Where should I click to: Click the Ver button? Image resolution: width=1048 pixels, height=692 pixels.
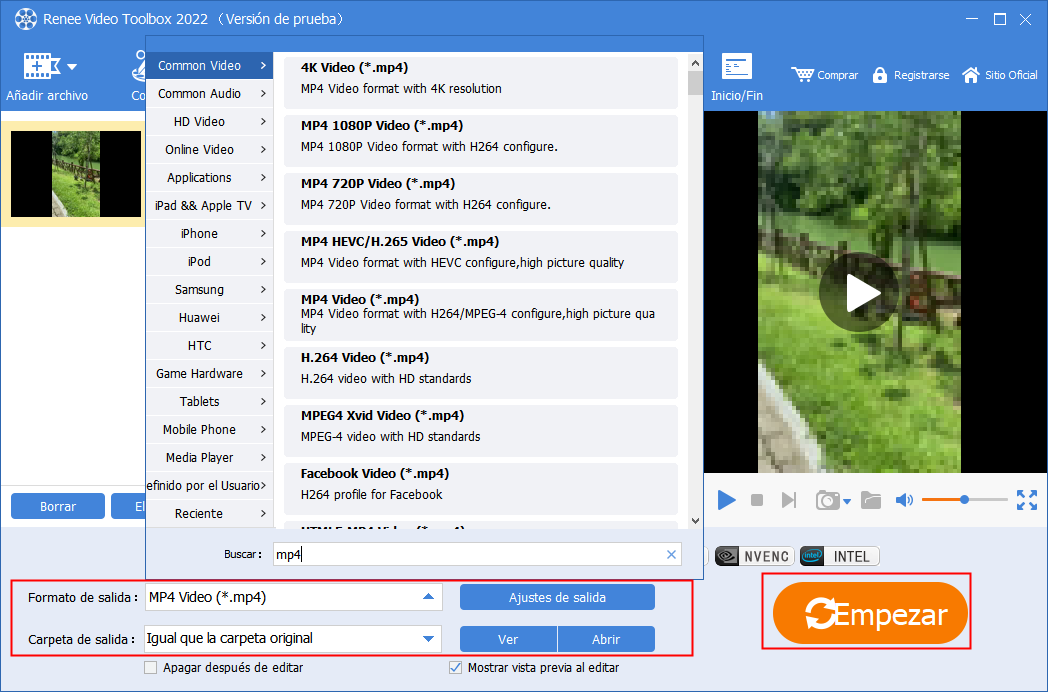point(508,639)
